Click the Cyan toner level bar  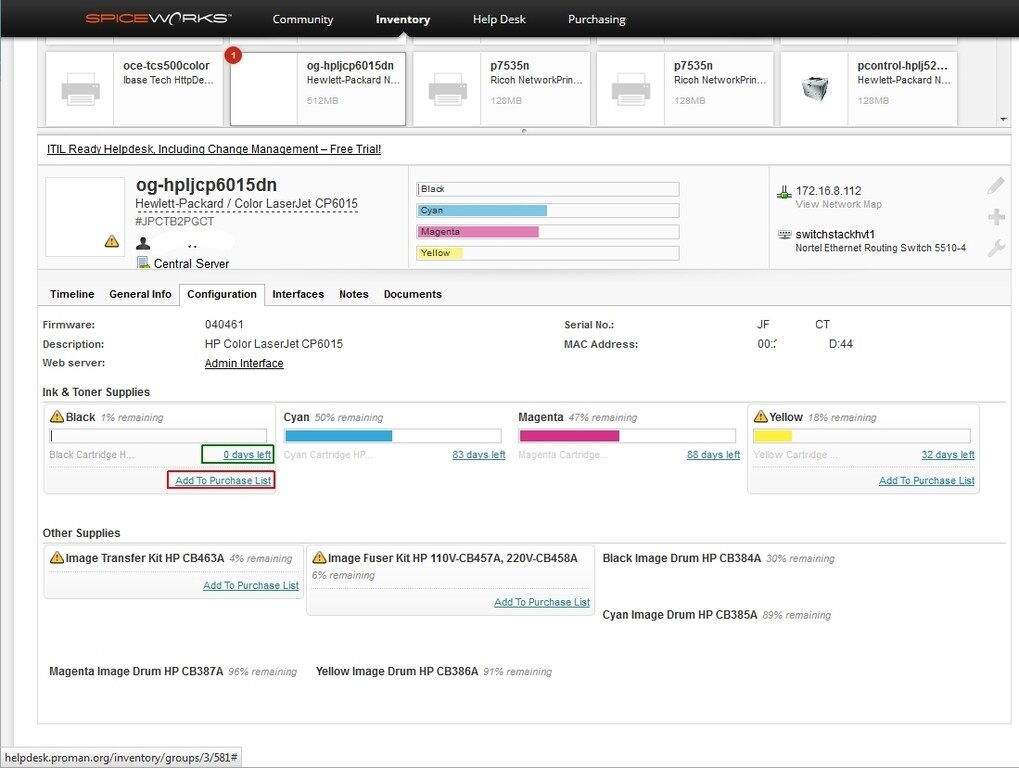pyautogui.click(x=340, y=435)
